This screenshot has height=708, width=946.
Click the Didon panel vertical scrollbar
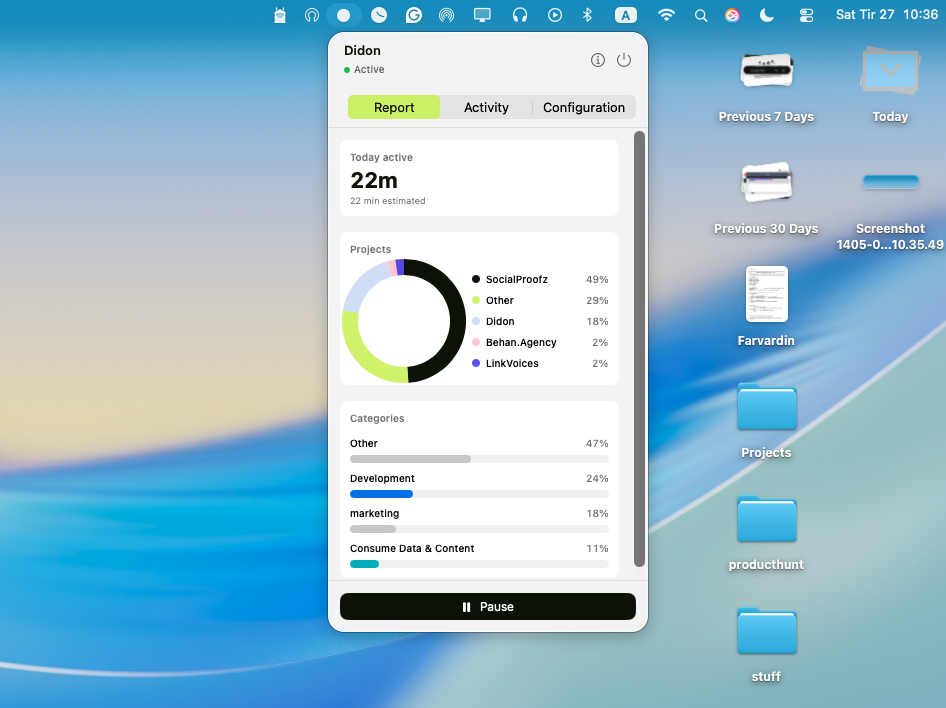click(639, 349)
